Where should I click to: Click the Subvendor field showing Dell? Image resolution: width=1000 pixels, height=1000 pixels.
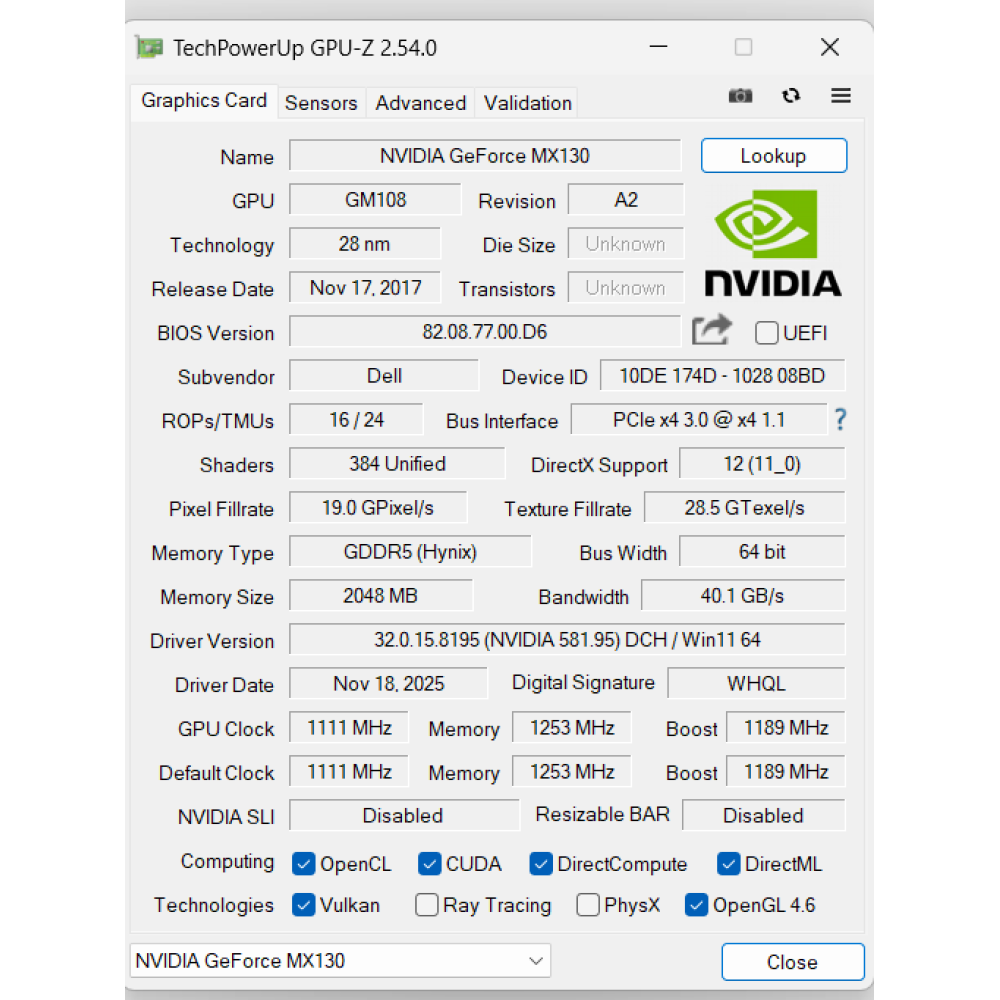(384, 376)
